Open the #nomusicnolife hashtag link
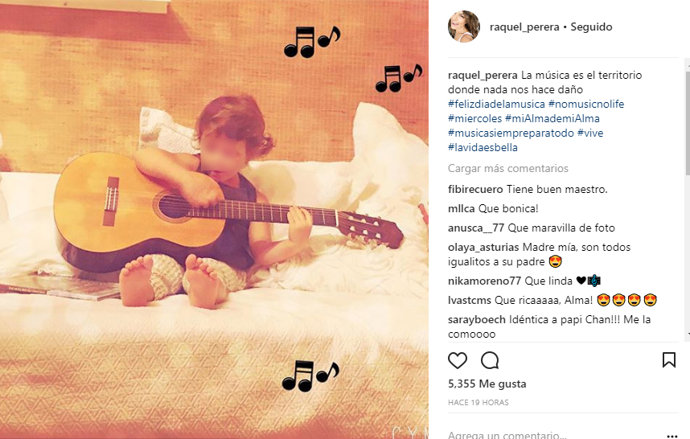 point(586,104)
